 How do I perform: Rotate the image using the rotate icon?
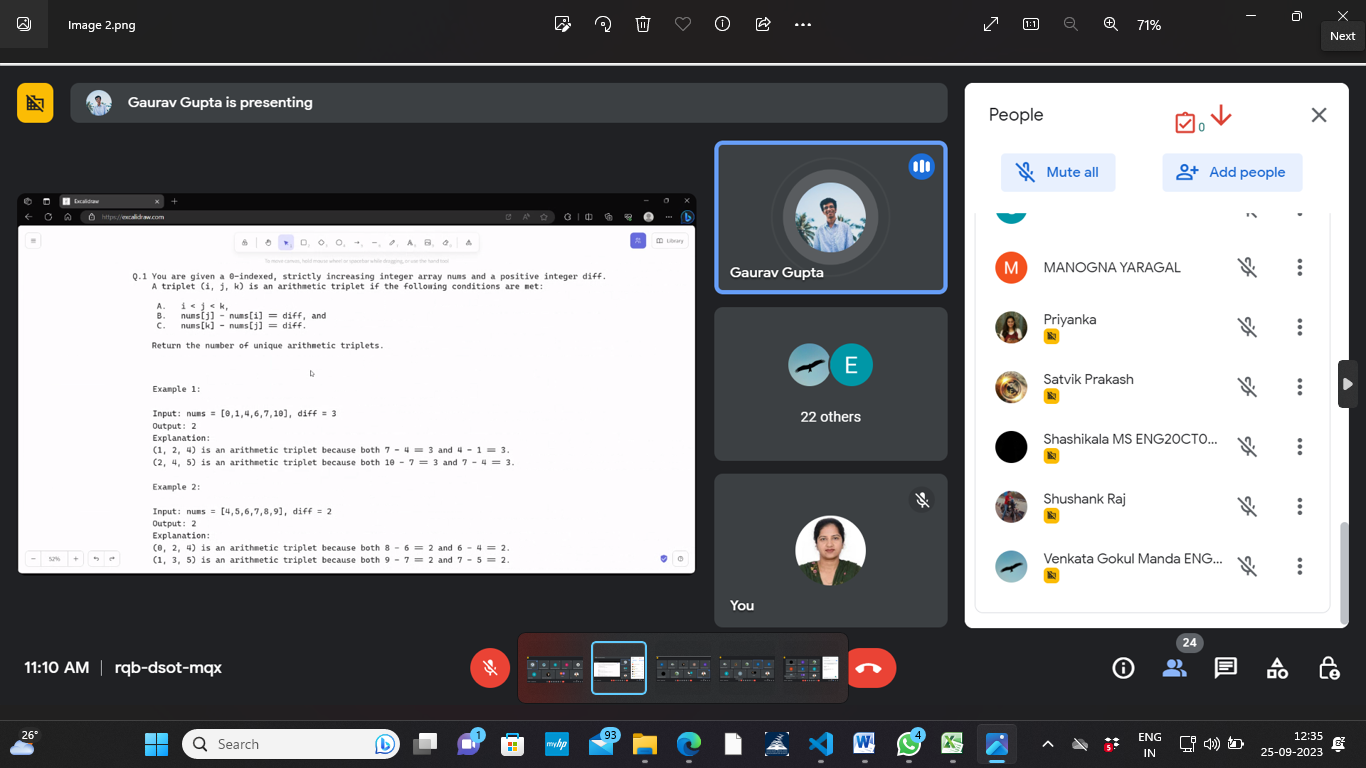coord(603,24)
